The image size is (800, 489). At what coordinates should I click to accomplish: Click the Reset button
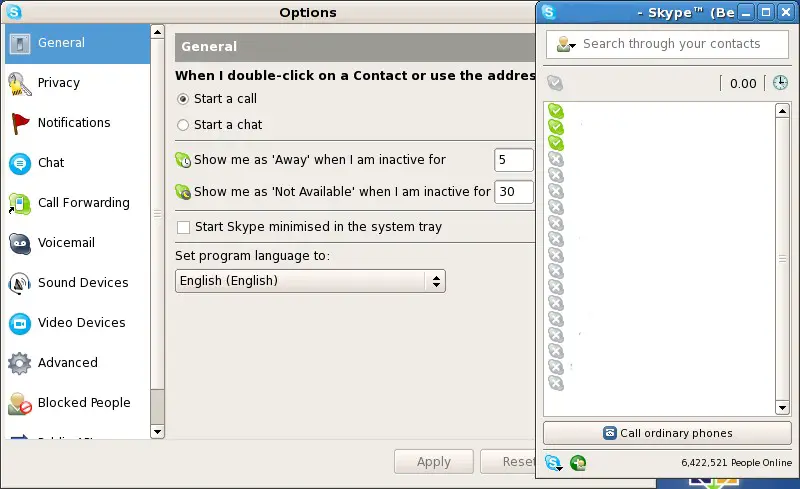coord(508,462)
